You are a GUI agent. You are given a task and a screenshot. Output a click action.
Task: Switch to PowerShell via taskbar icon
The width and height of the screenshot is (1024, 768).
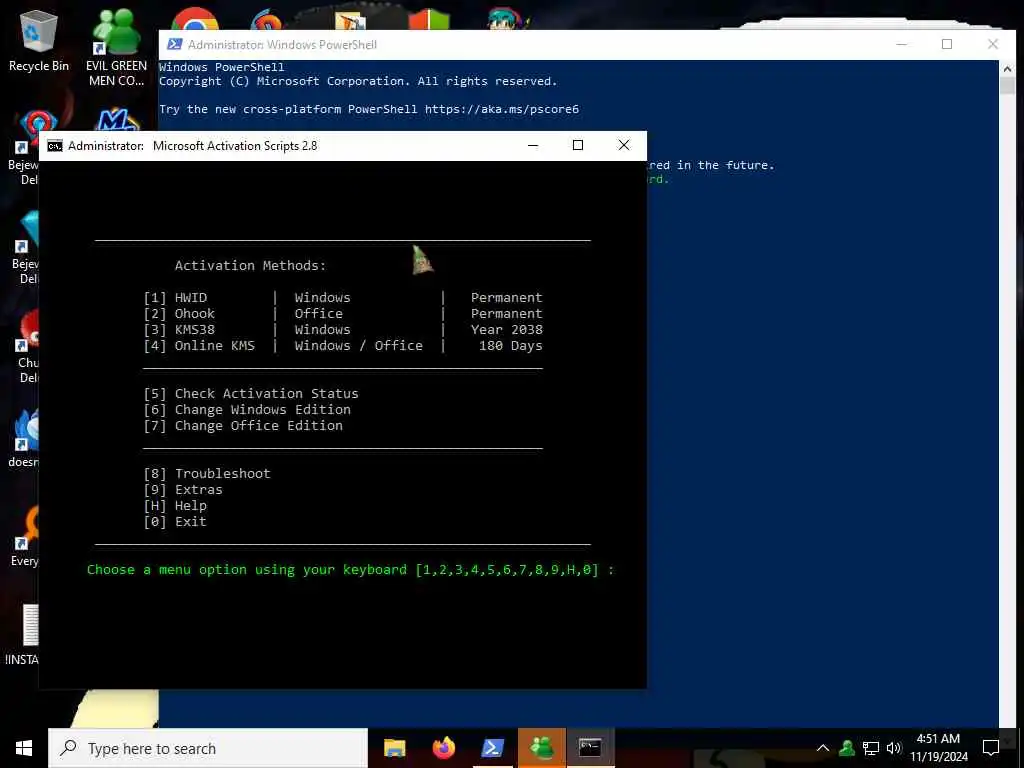click(492, 748)
